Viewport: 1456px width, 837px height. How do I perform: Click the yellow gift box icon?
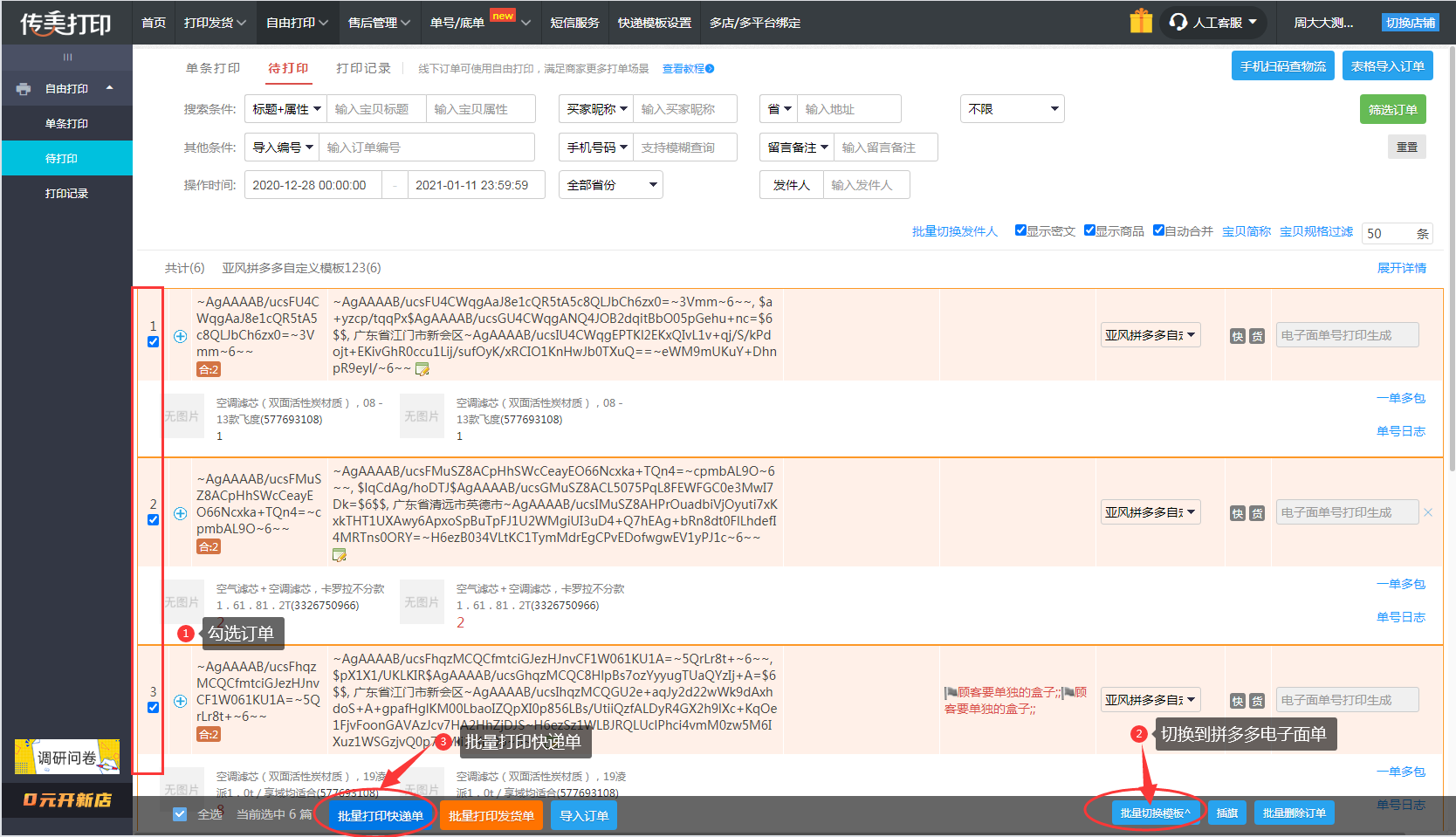click(x=1141, y=21)
